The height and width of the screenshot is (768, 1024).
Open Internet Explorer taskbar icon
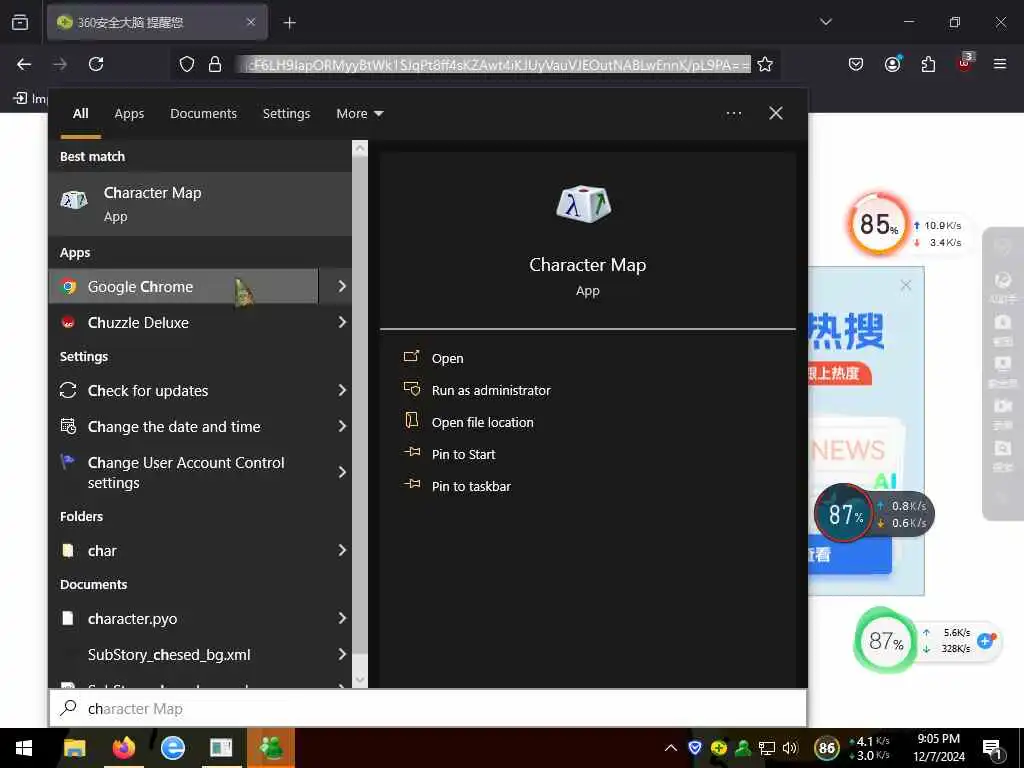(x=173, y=748)
